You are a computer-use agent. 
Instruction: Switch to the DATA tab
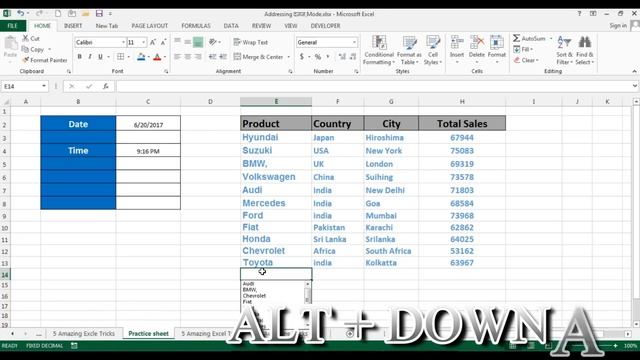231,26
